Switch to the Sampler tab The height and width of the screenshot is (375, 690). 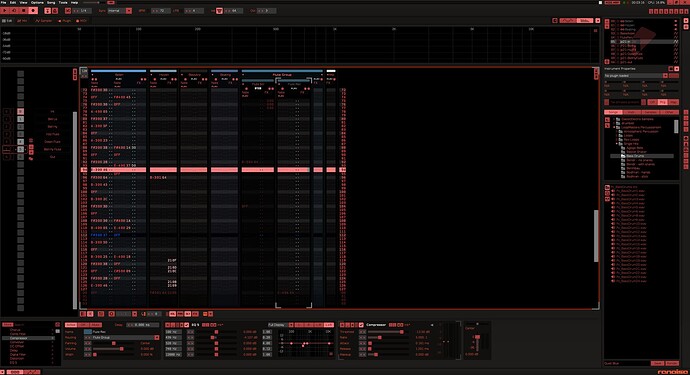click(x=44, y=21)
